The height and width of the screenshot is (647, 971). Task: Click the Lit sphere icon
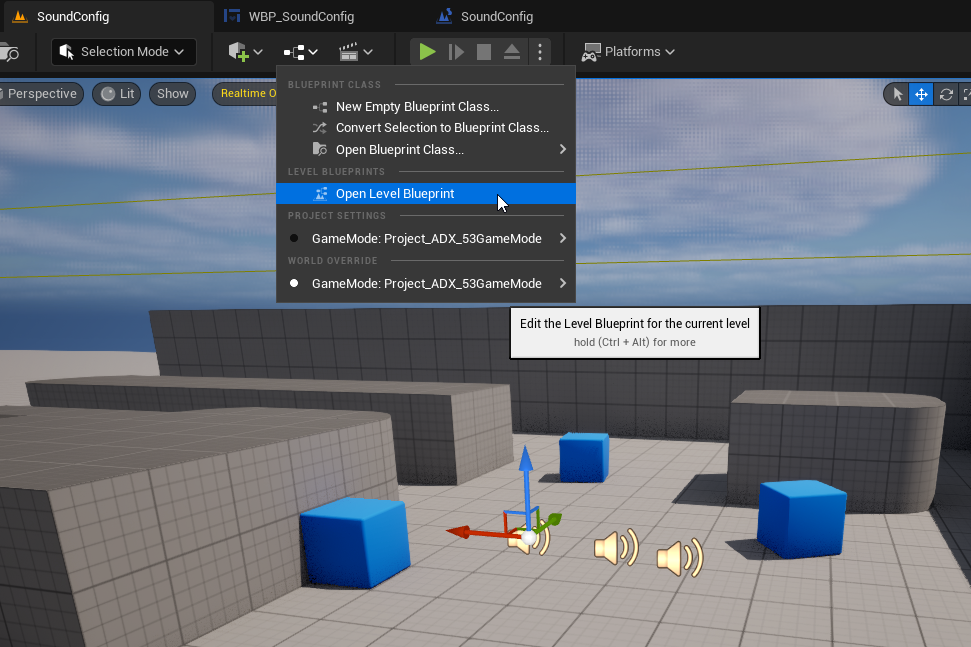pos(108,94)
